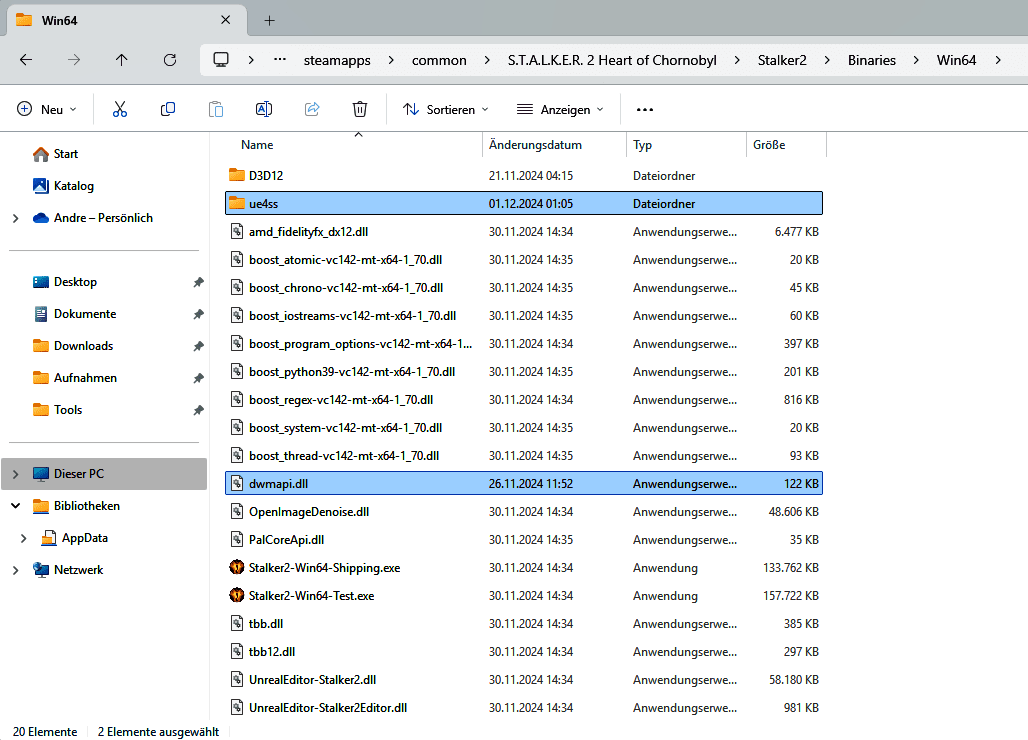The width and height of the screenshot is (1028, 740).
Task: Collapse the Bibliotheken tree node
Action: tap(16, 506)
